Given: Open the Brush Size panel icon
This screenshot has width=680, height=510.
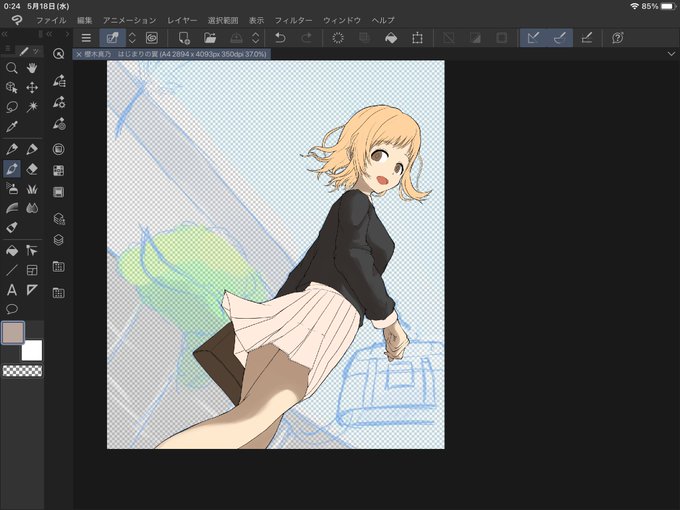Looking at the screenshot, I should (59, 124).
